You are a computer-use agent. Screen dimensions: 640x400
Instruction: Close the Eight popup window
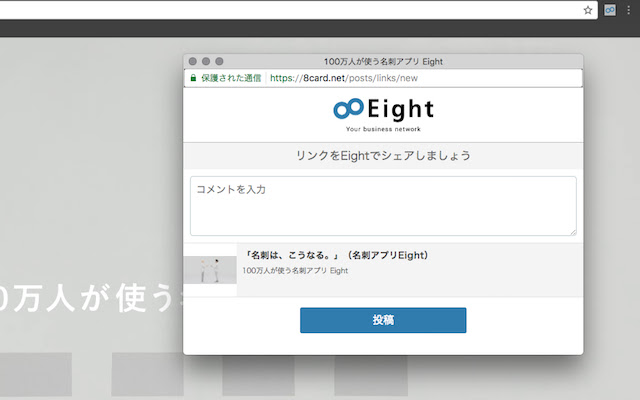pyautogui.click(x=193, y=61)
